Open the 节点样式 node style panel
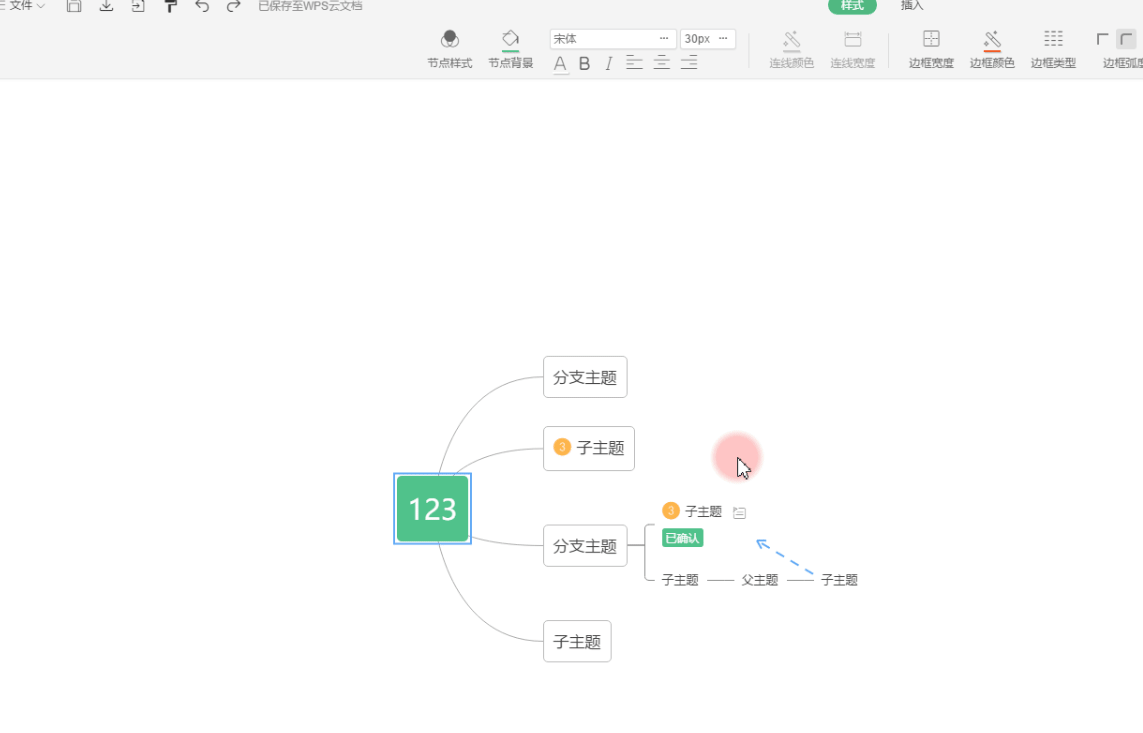The width and height of the screenshot is (1143, 733). tap(448, 48)
